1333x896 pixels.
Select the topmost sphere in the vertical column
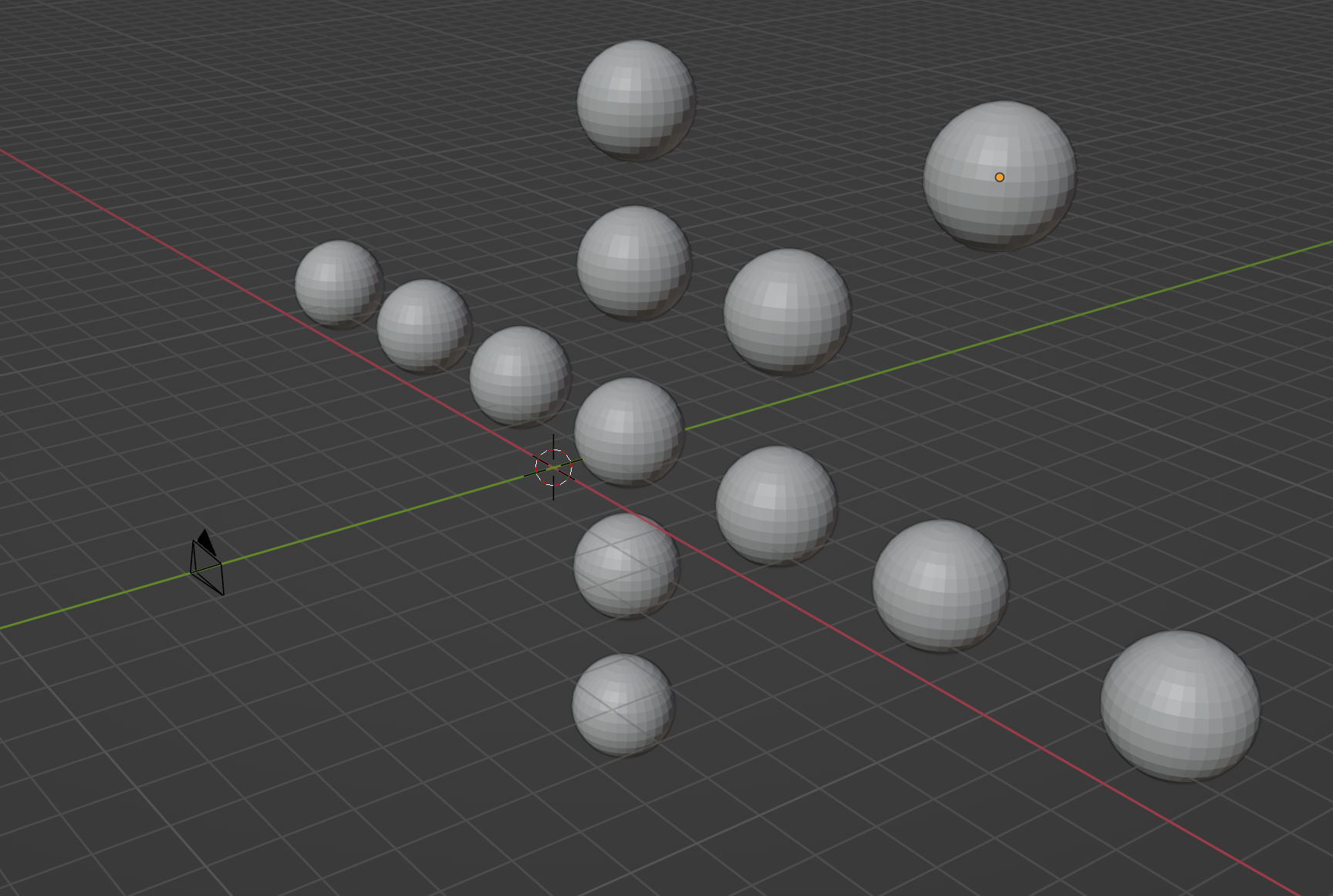tap(636, 100)
